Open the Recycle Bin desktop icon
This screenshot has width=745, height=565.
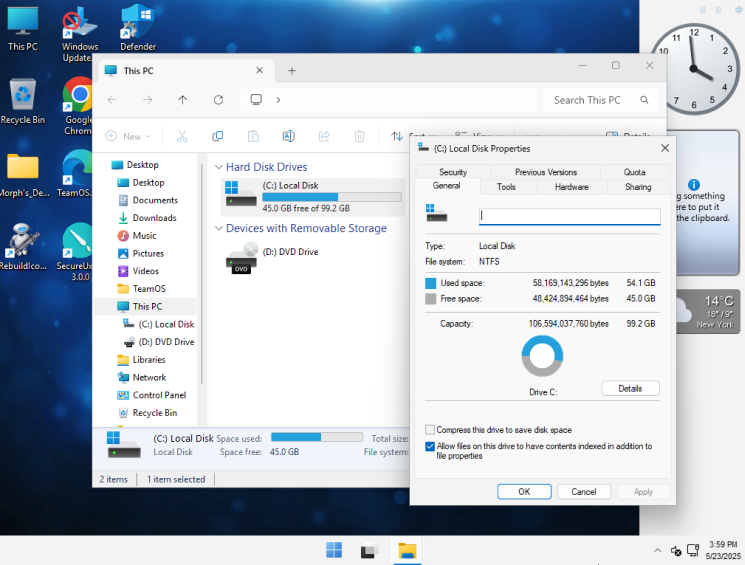(x=22, y=101)
